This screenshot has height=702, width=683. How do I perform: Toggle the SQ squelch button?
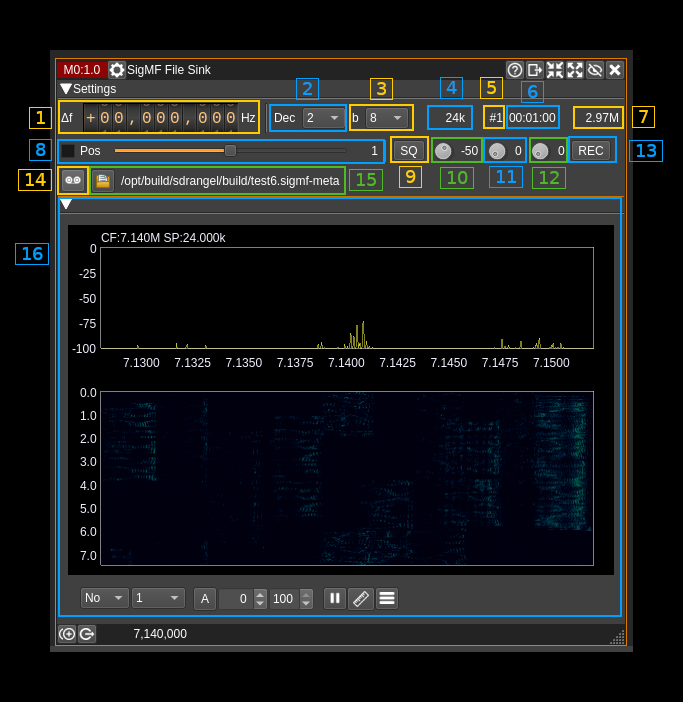click(x=409, y=150)
